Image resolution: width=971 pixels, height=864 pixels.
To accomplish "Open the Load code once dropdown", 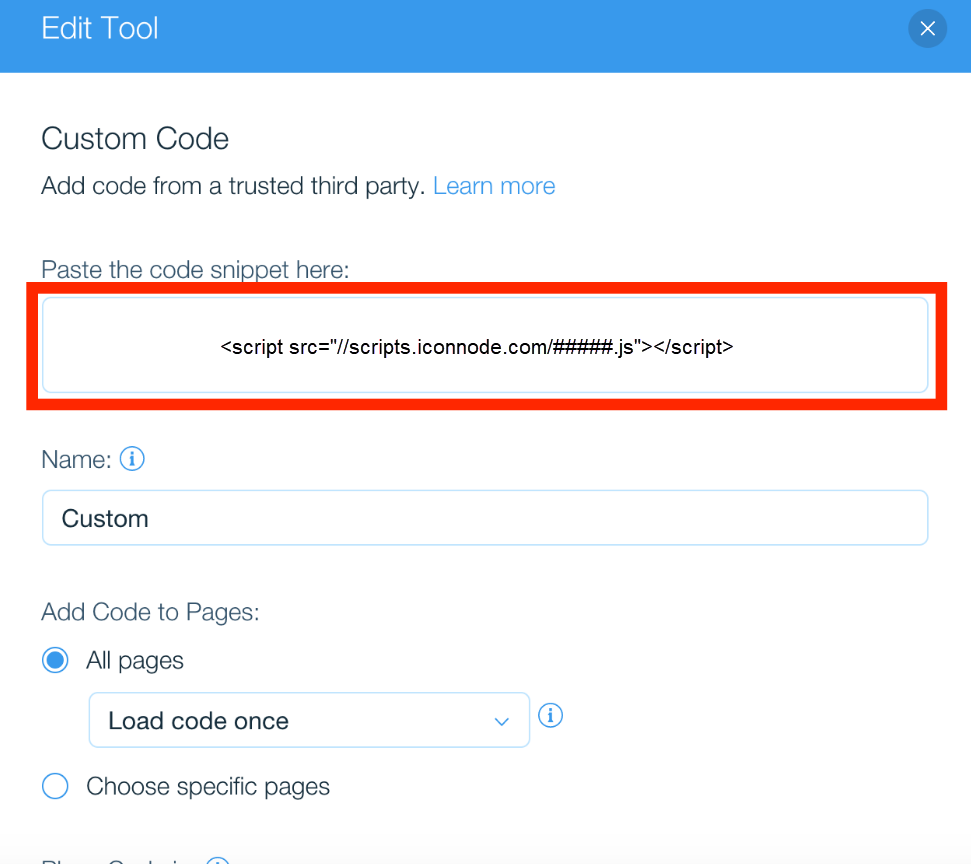I will pos(309,720).
